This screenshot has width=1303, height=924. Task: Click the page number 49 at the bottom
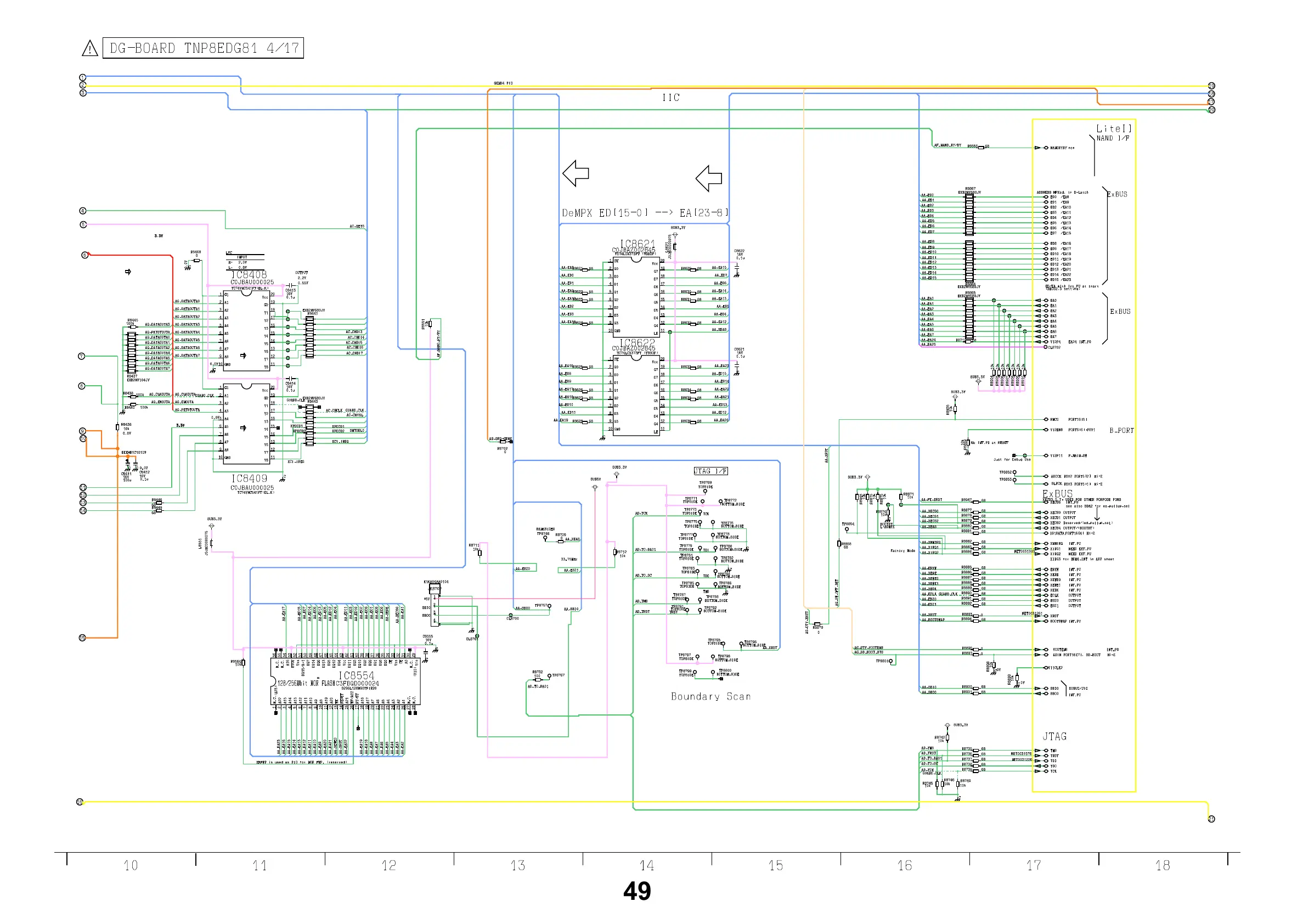point(637,892)
